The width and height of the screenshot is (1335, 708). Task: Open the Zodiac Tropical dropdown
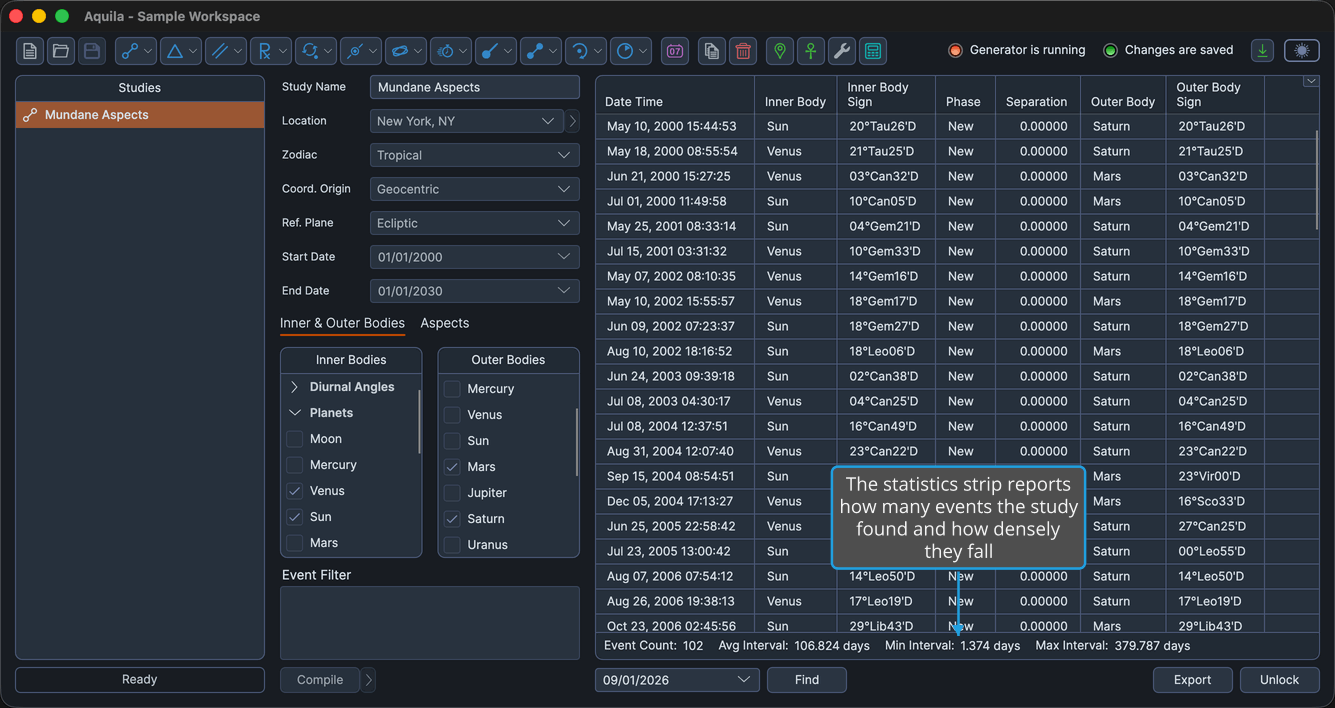click(475, 155)
